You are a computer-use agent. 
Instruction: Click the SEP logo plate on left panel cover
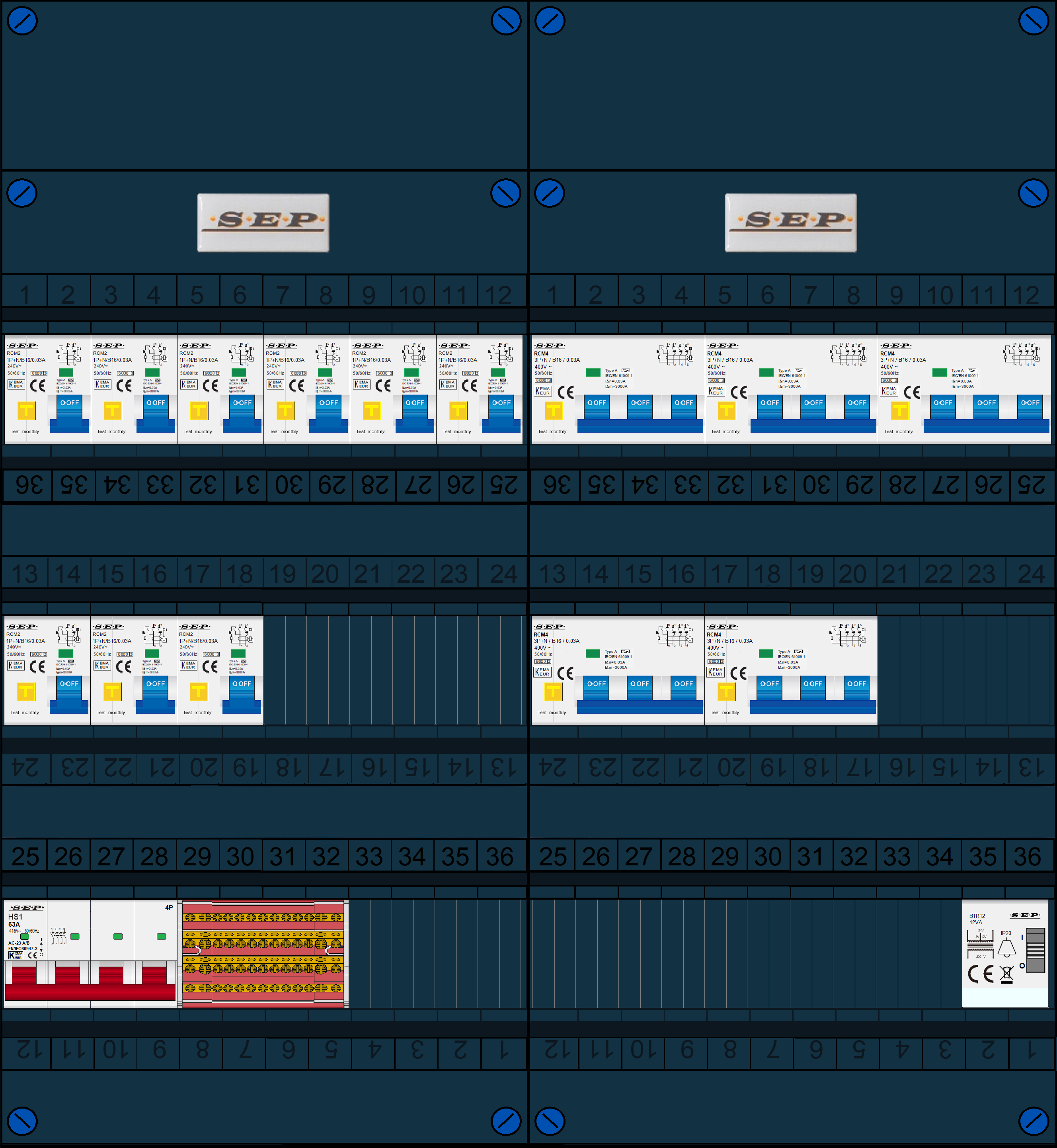pyautogui.click(x=263, y=223)
